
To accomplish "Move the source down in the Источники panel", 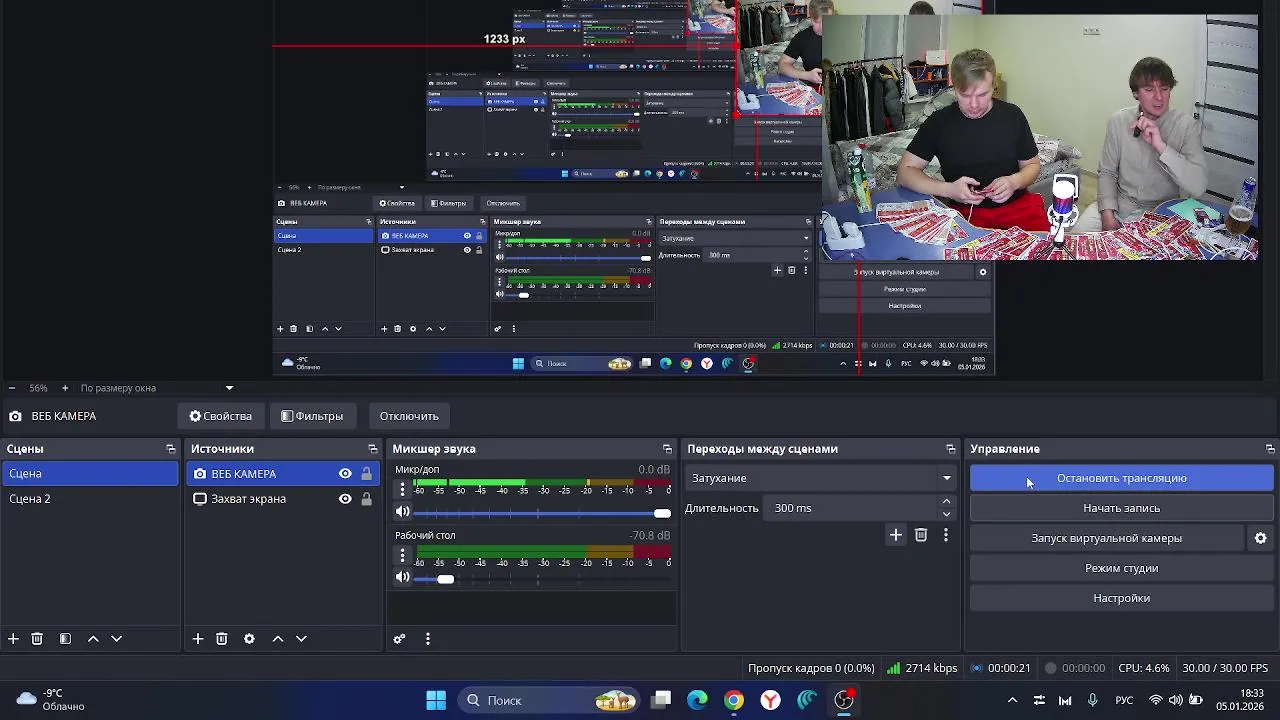I will click(301, 638).
